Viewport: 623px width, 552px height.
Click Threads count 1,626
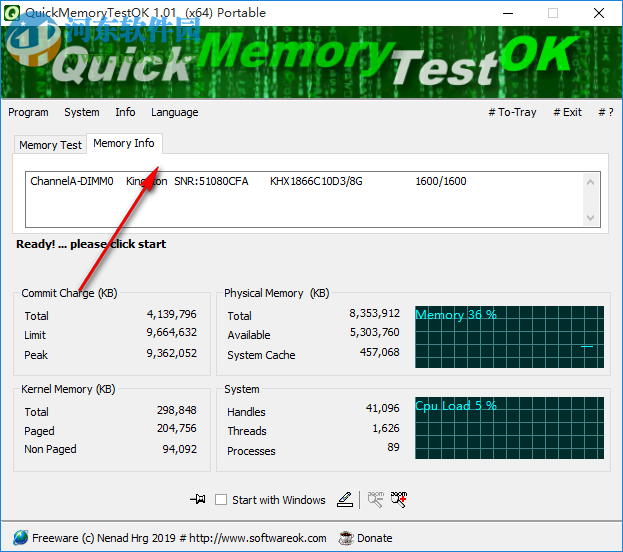pos(386,428)
